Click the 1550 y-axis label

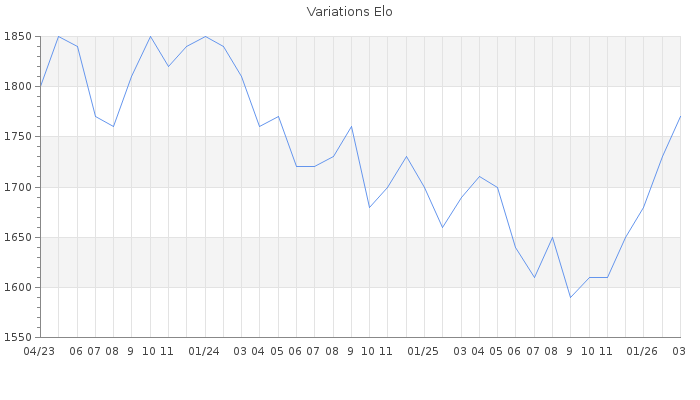click(x=18, y=338)
